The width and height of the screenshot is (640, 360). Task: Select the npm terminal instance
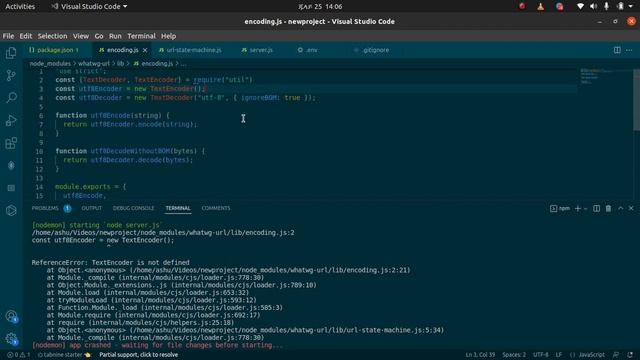pos(560,209)
